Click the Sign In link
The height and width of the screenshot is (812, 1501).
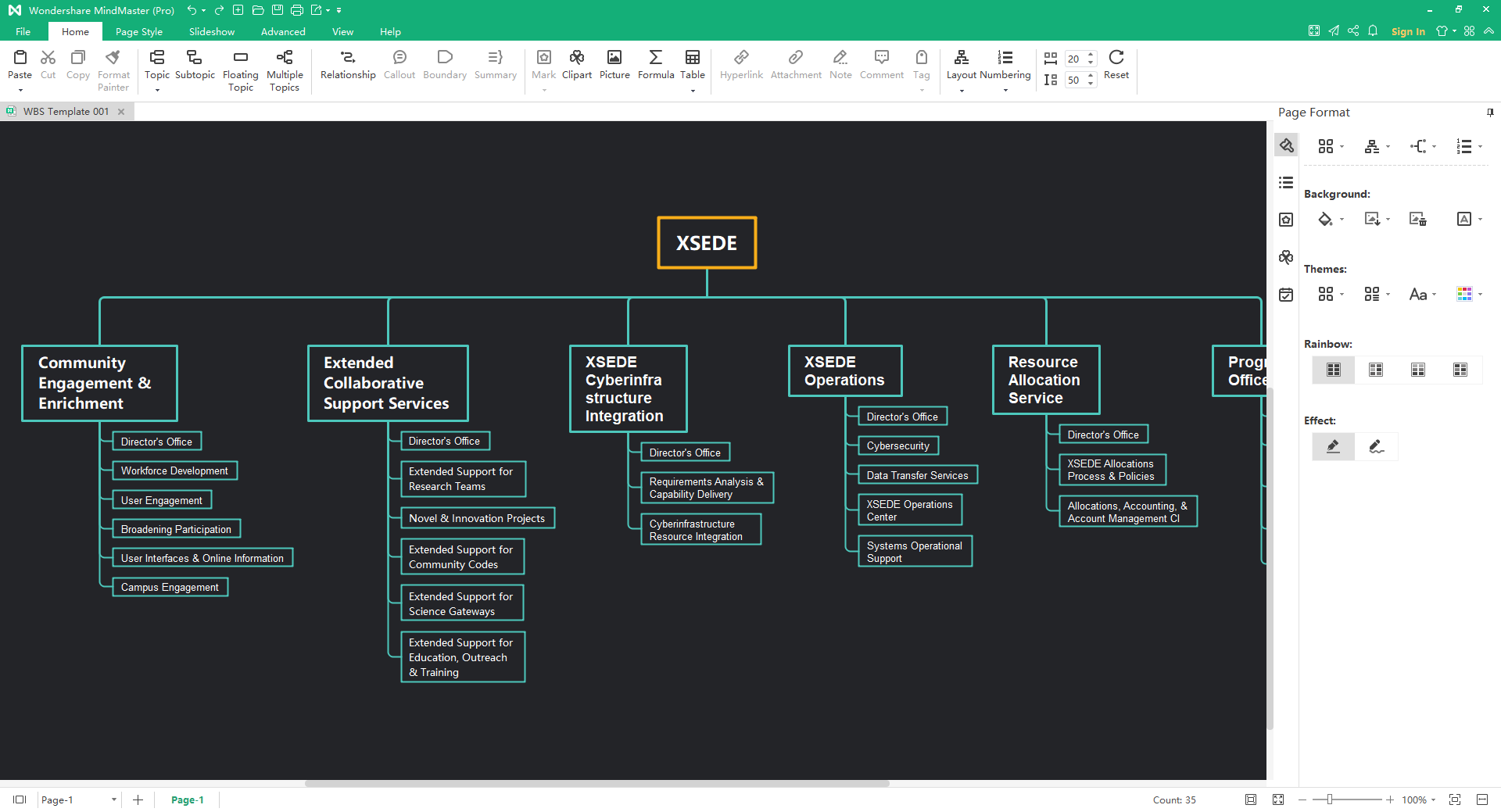click(x=1408, y=31)
